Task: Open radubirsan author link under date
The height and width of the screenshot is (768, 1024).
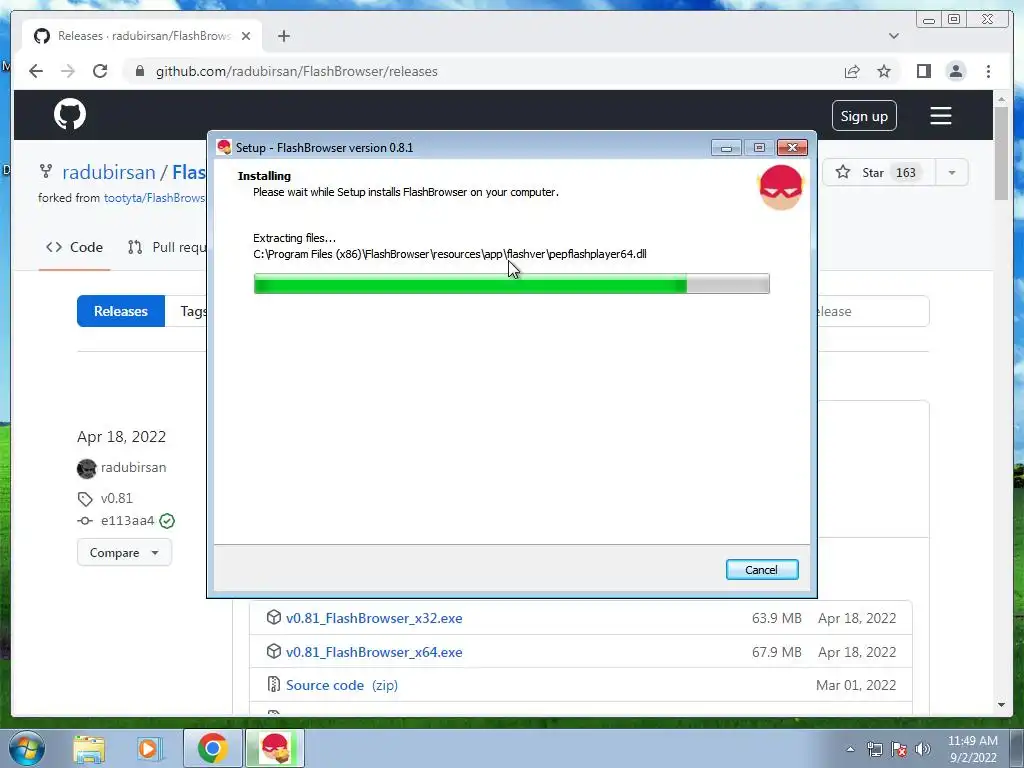Action: point(133,468)
